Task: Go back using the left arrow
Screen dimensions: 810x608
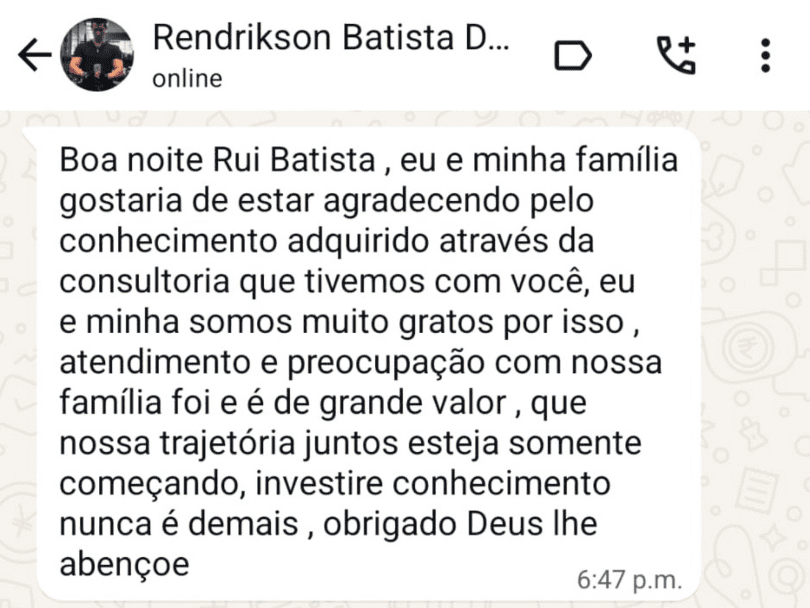Action: (x=34, y=56)
